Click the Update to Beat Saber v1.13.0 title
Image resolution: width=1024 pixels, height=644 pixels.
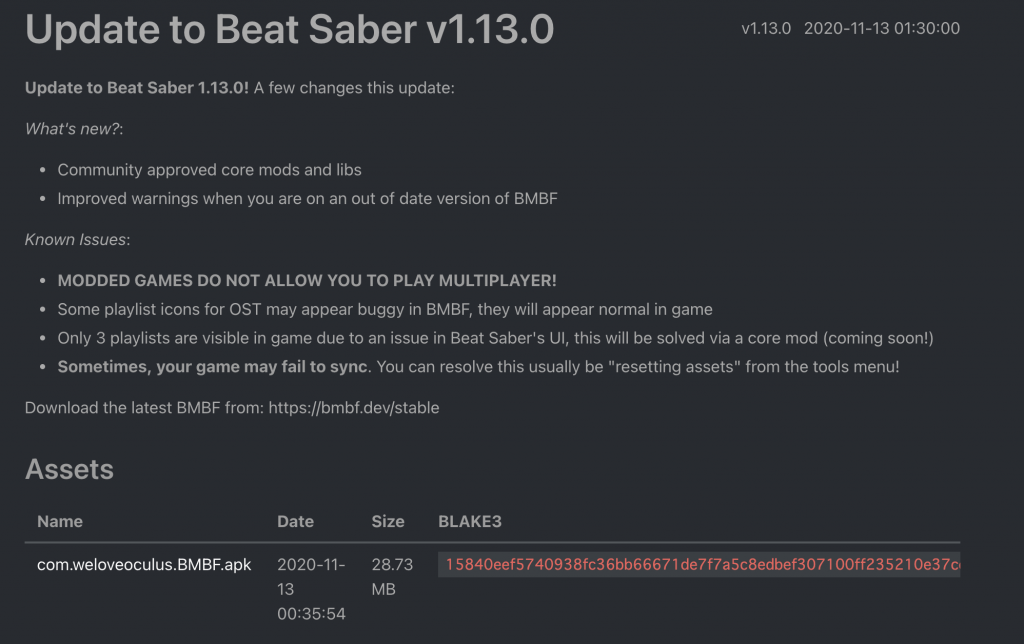pyautogui.click(x=289, y=29)
